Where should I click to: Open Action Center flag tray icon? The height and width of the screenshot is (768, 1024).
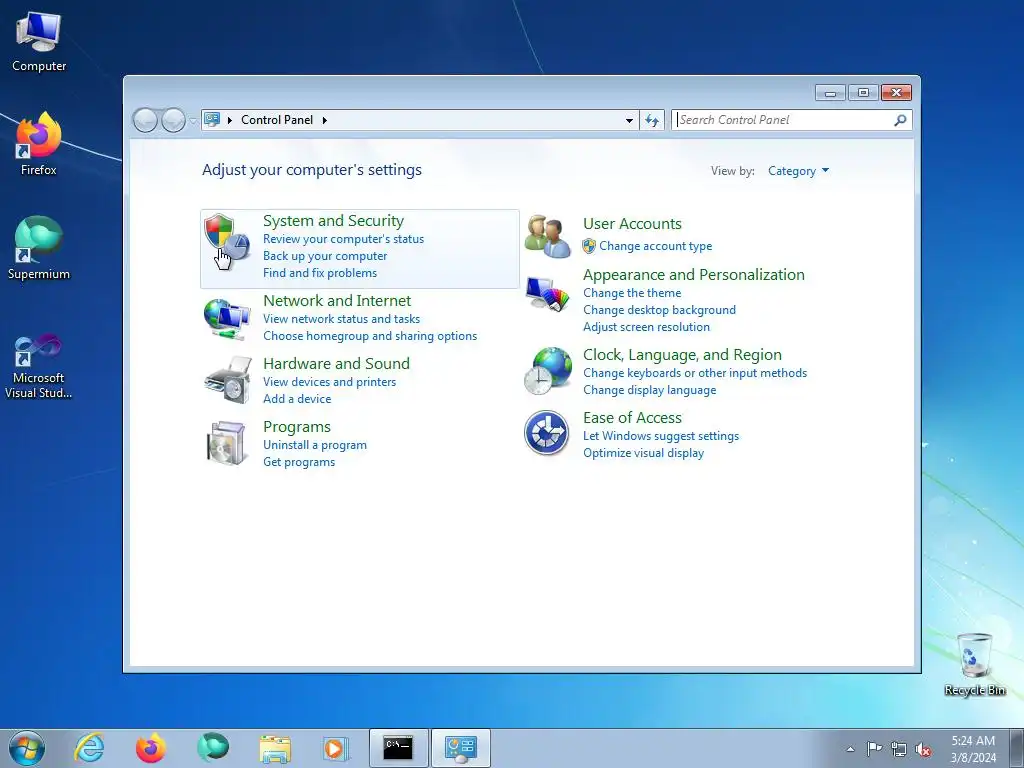coord(874,748)
